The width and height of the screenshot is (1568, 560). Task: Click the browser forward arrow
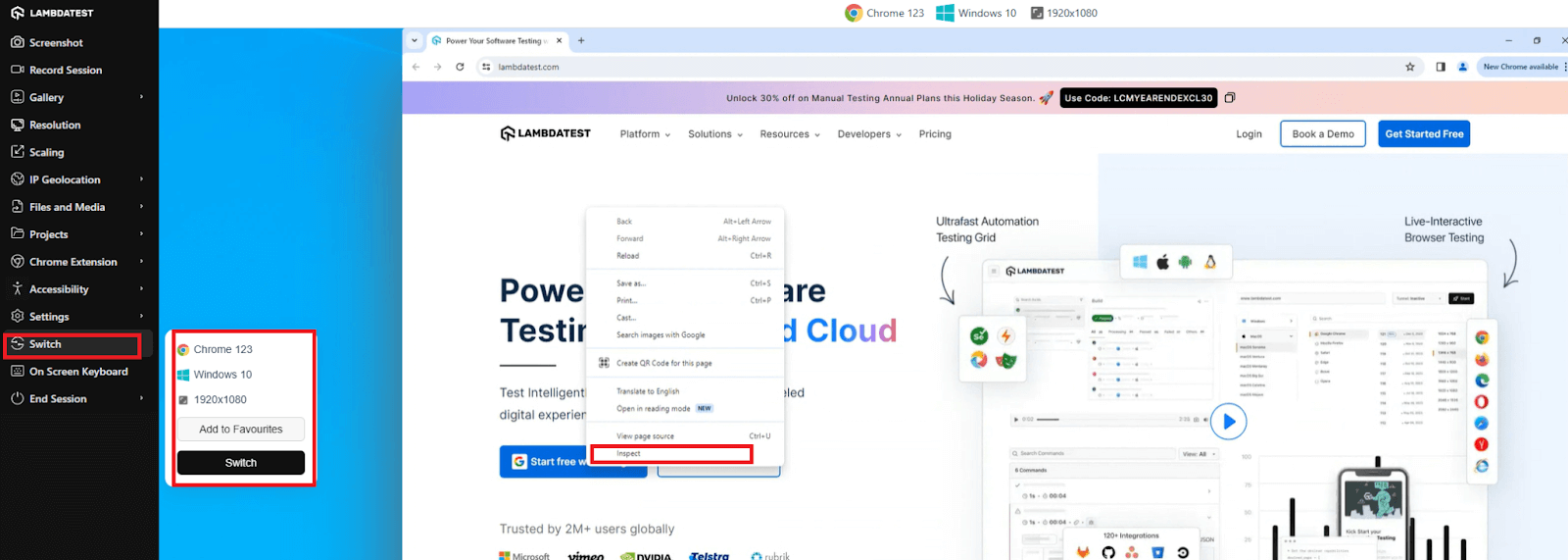(x=437, y=68)
